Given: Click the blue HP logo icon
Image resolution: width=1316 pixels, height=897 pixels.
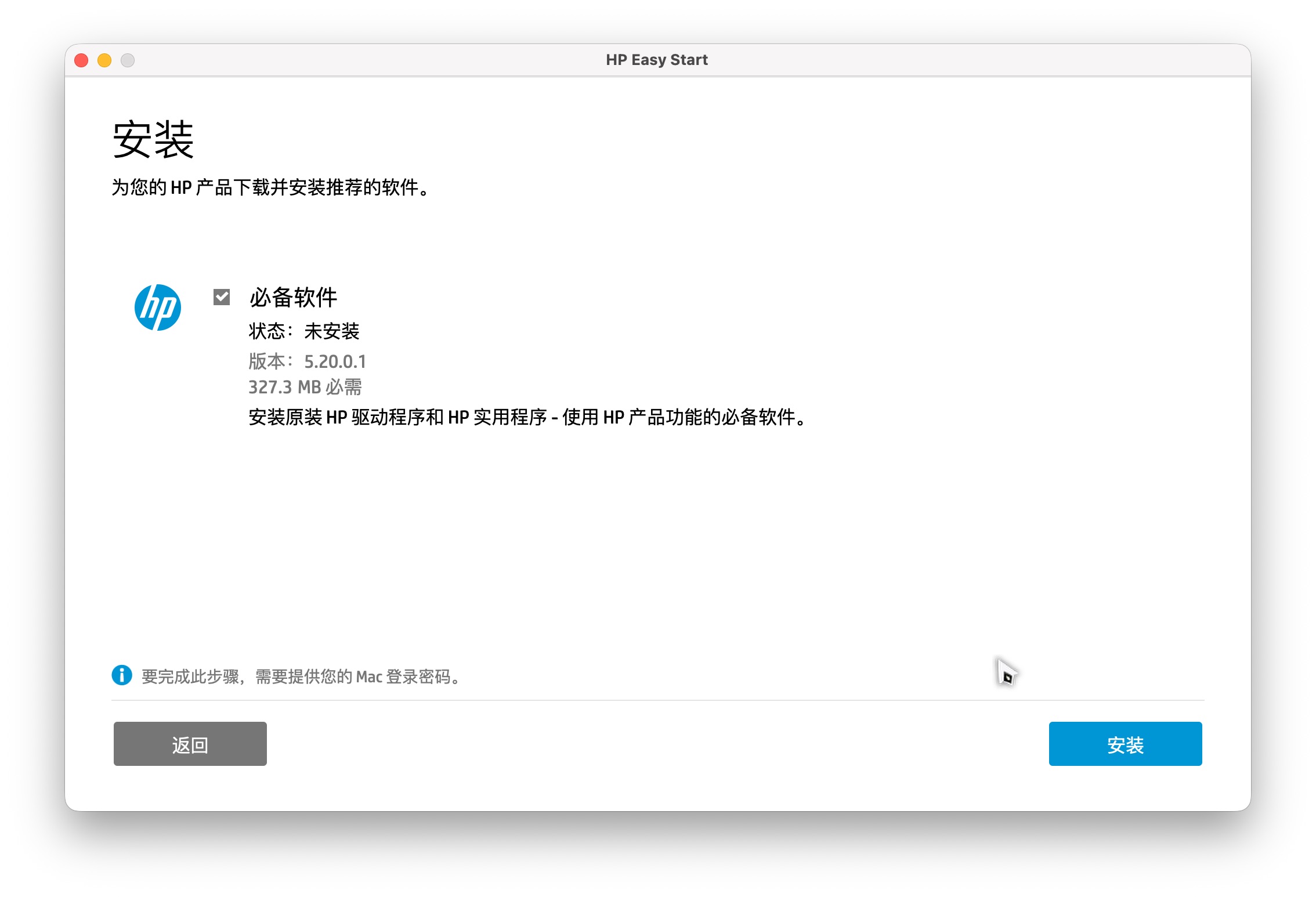Looking at the screenshot, I should (158, 308).
